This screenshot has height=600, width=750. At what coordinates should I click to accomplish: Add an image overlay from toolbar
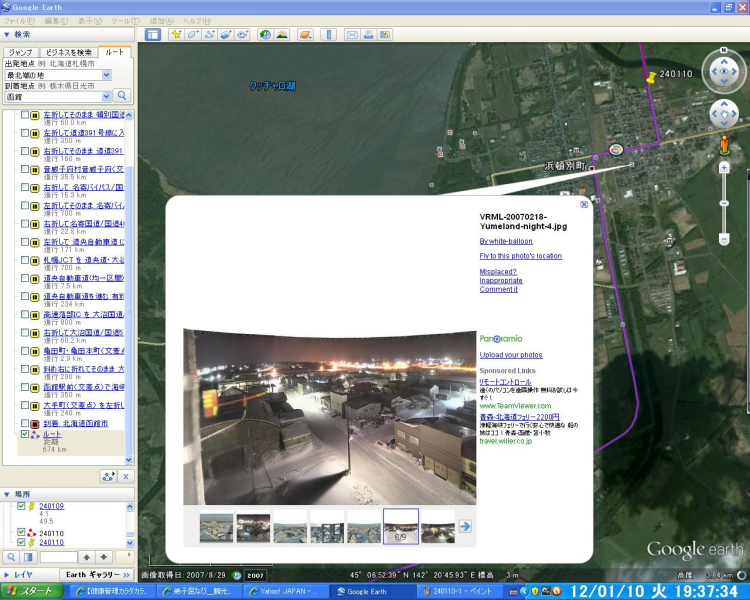(226, 34)
